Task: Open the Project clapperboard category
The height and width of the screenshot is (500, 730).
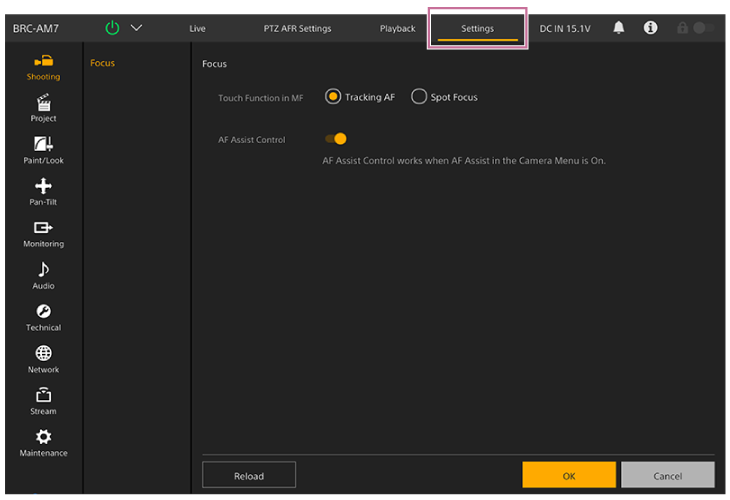Action: click(43, 108)
